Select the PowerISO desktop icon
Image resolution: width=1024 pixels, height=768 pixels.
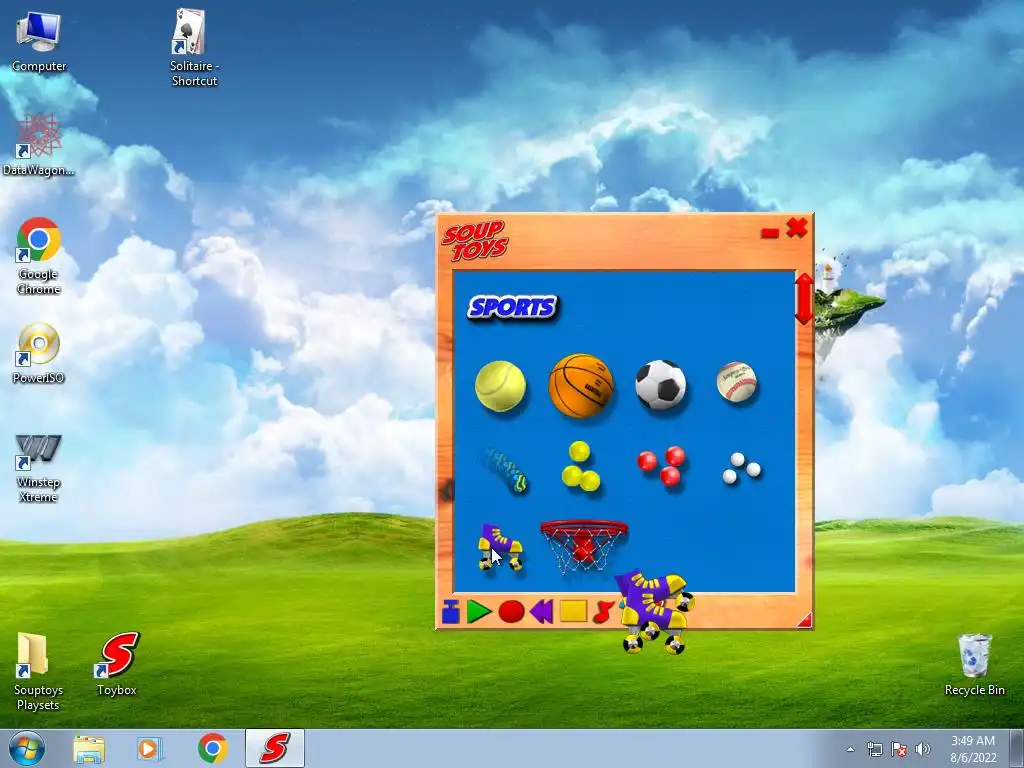click(39, 353)
